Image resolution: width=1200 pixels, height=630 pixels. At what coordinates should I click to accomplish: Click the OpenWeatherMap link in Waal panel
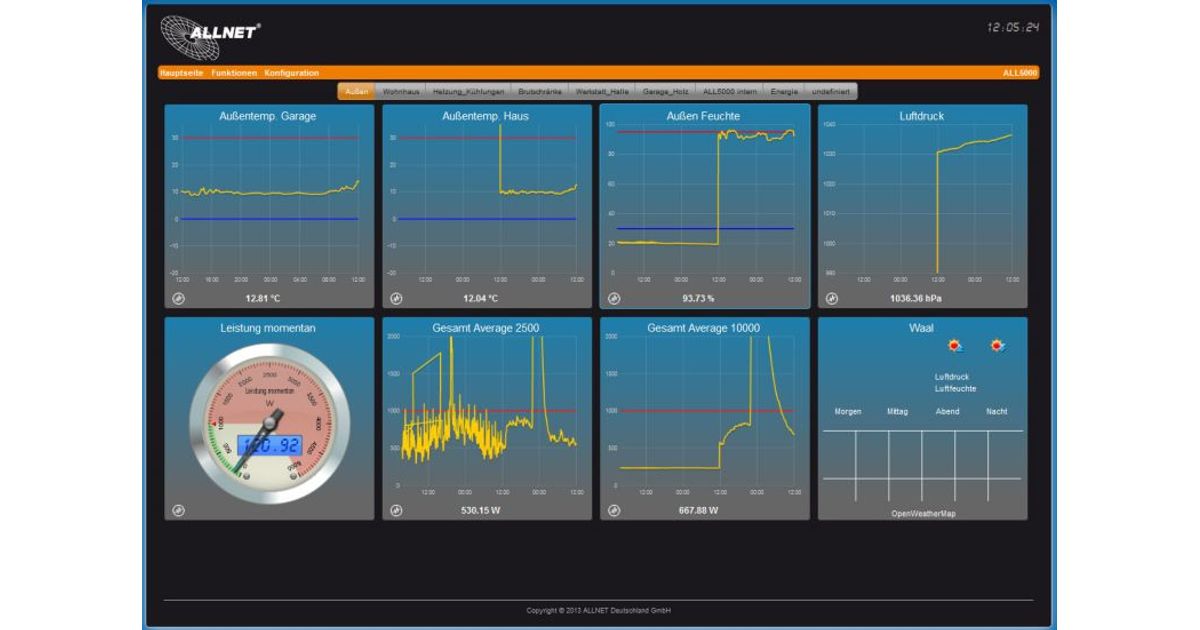pyautogui.click(x=922, y=513)
